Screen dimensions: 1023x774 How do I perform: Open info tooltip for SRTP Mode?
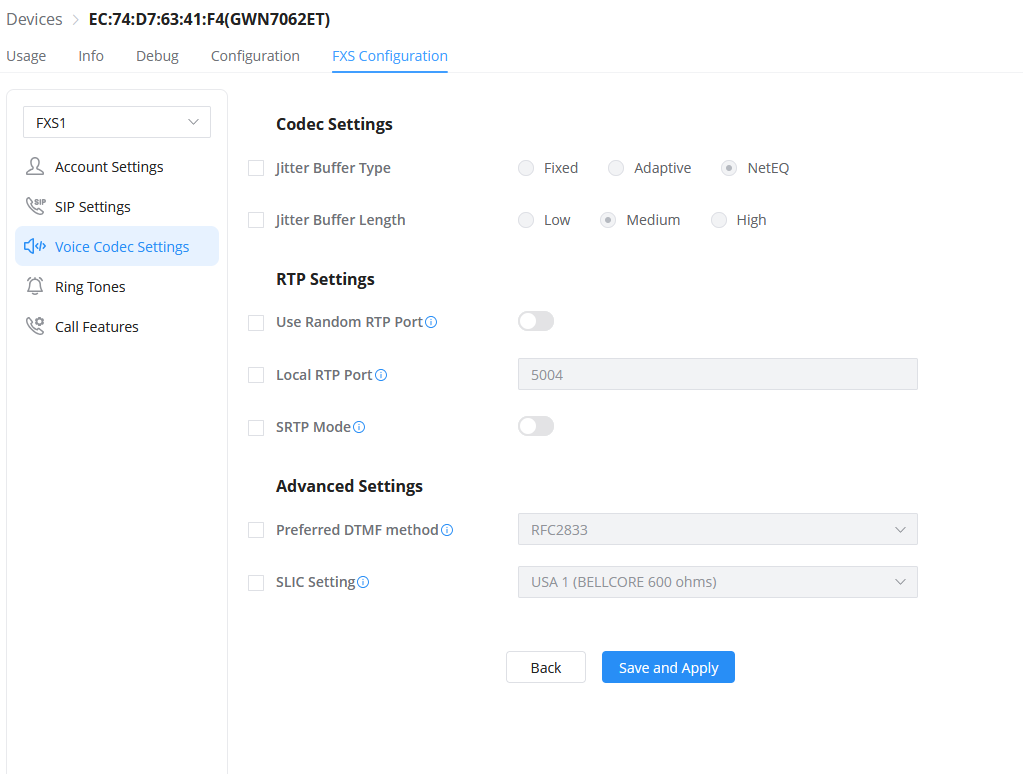click(x=359, y=427)
